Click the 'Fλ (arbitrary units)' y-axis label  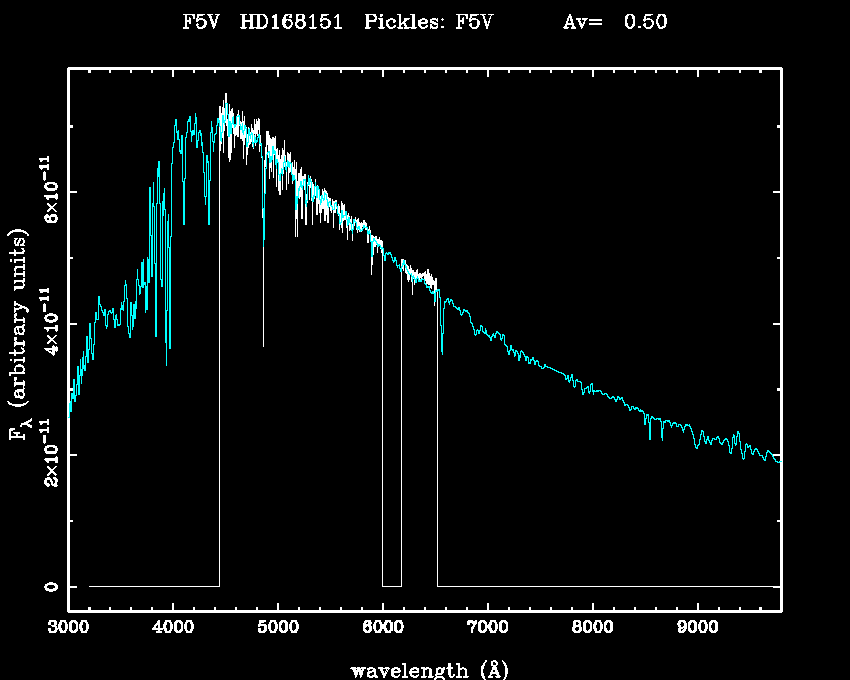coord(20,333)
